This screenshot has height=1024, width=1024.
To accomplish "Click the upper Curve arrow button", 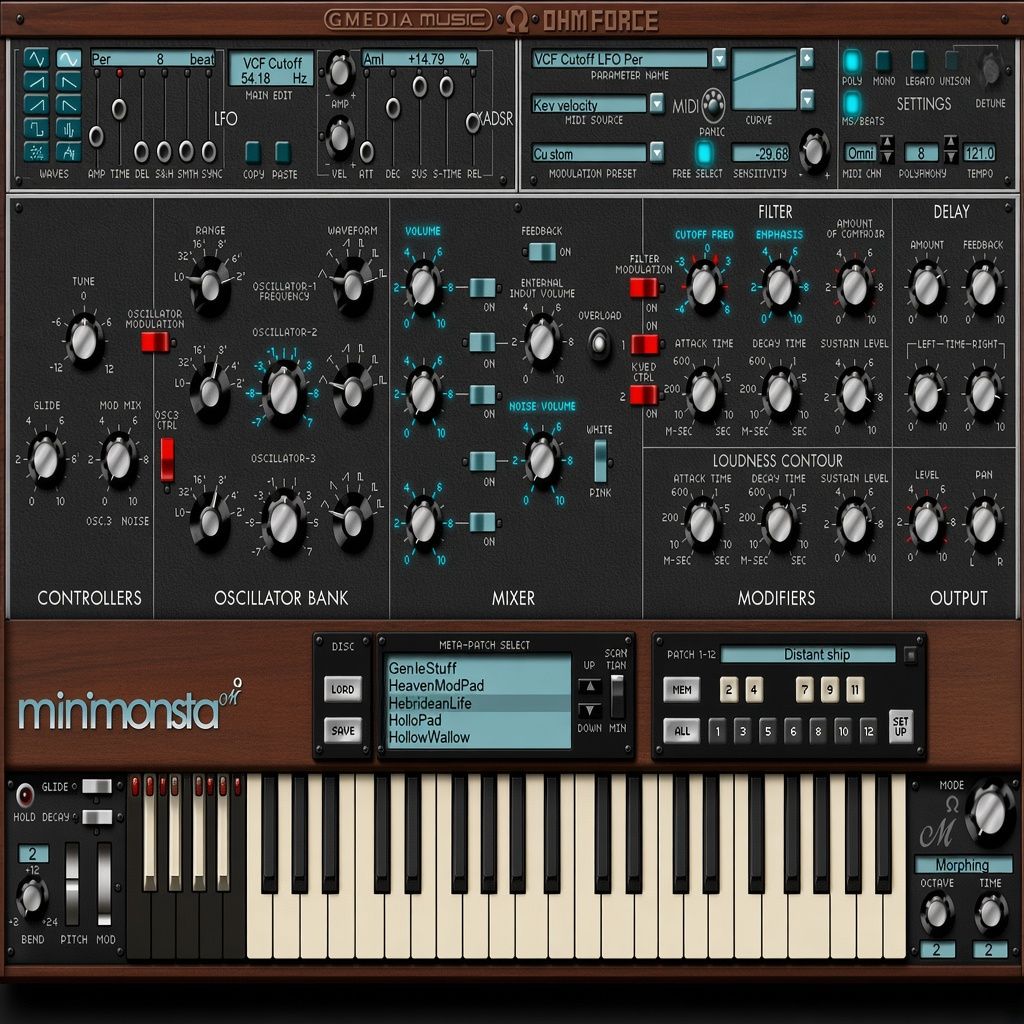I will [x=807, y=58].
